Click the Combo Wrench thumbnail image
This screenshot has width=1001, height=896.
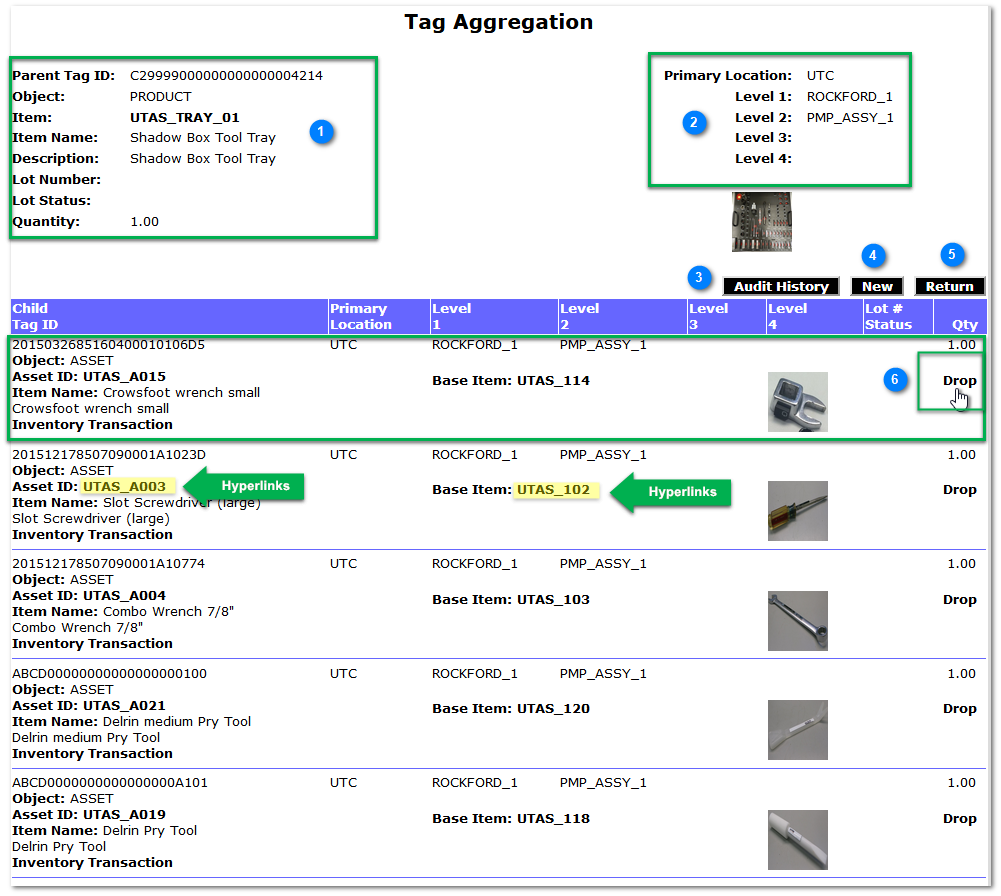click(x=797, y=621)
